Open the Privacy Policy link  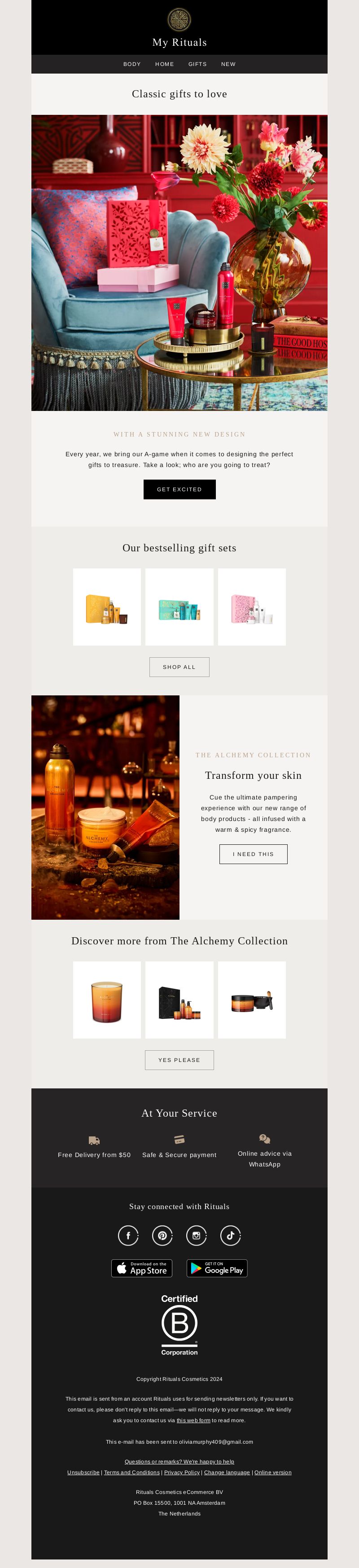click(182, 1472)
